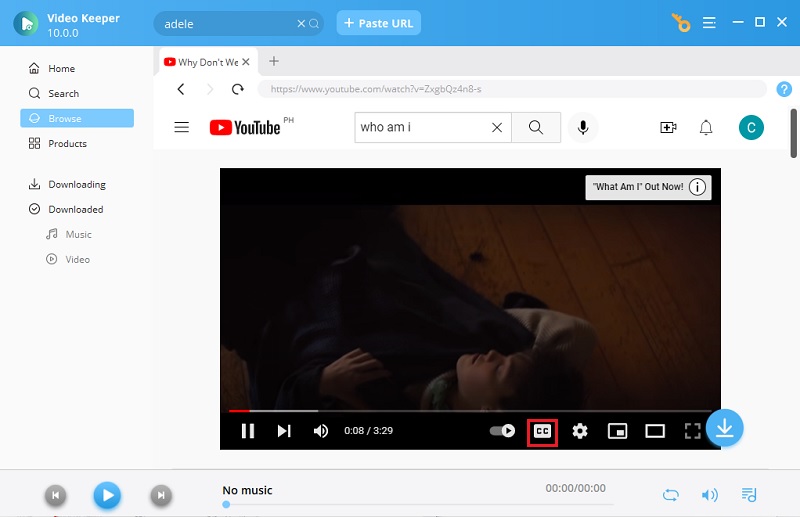
Task: Click the music progress slider
Action: point(418,504)
